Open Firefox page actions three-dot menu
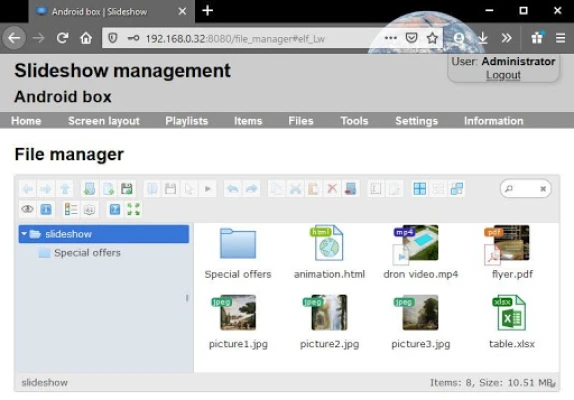Viewport: 574px width, 400px height. (x=391, y=38)
